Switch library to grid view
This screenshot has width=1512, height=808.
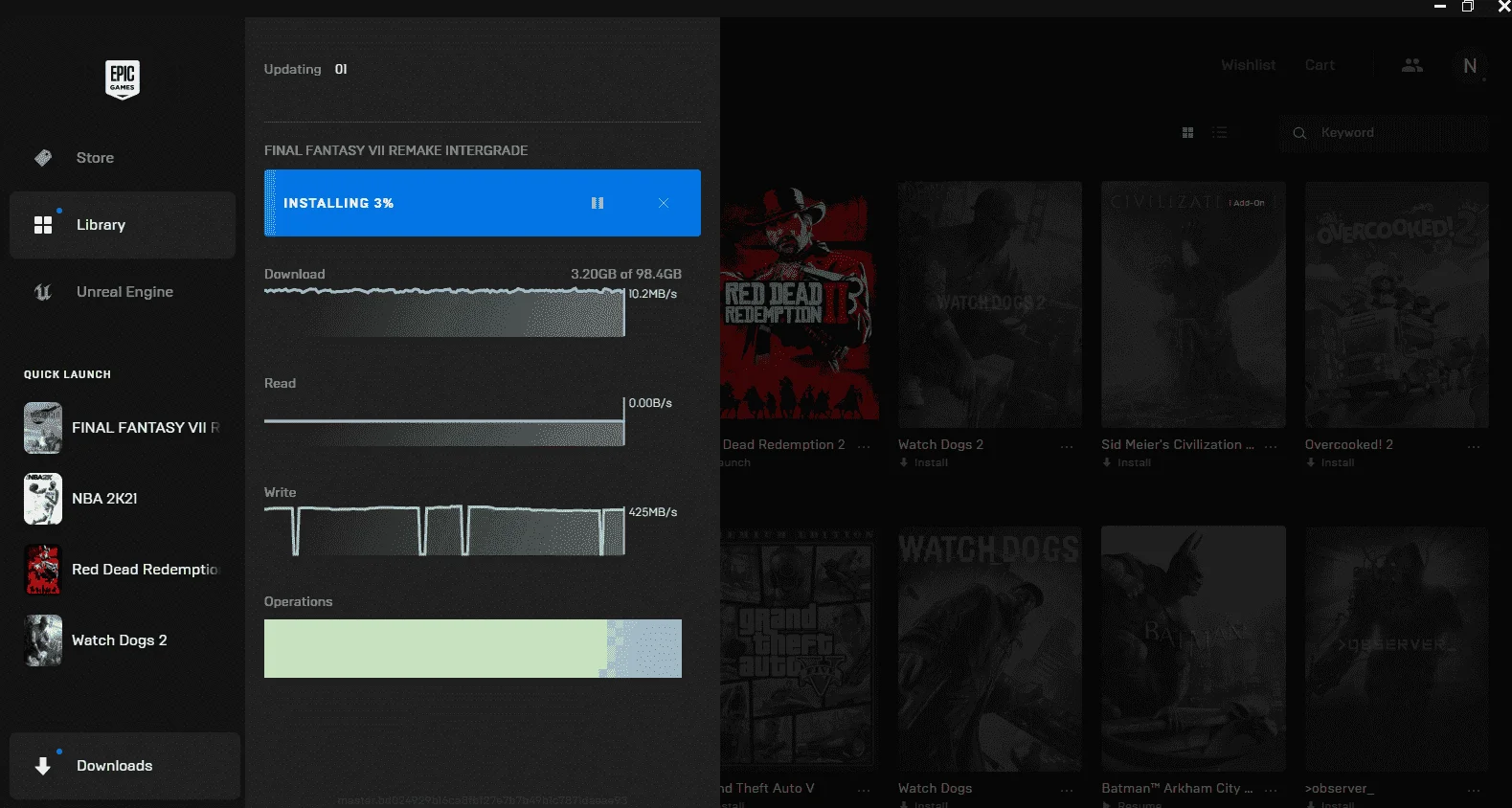[1188, 133]
